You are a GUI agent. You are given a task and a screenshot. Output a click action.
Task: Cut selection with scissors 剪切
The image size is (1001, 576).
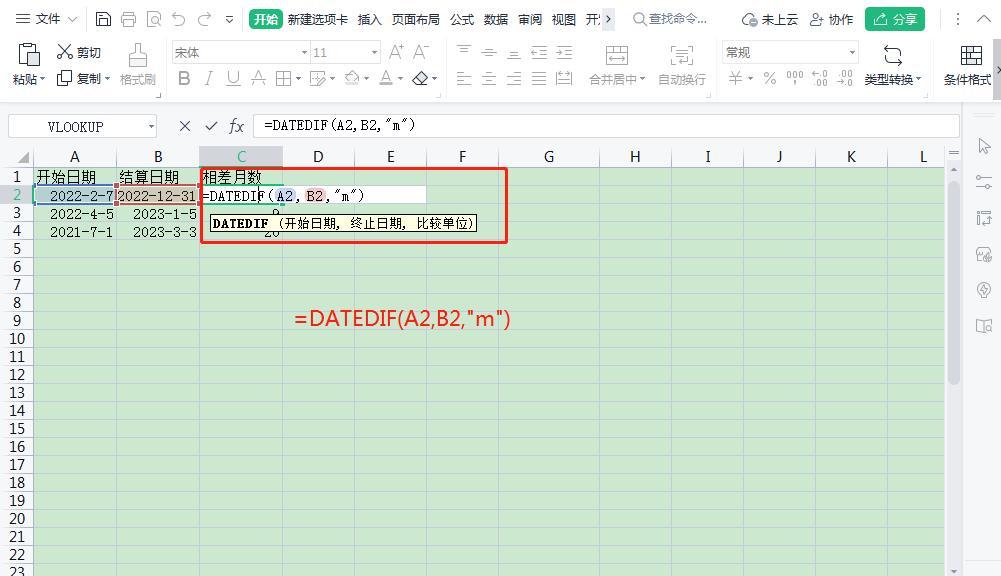point(79,52)
